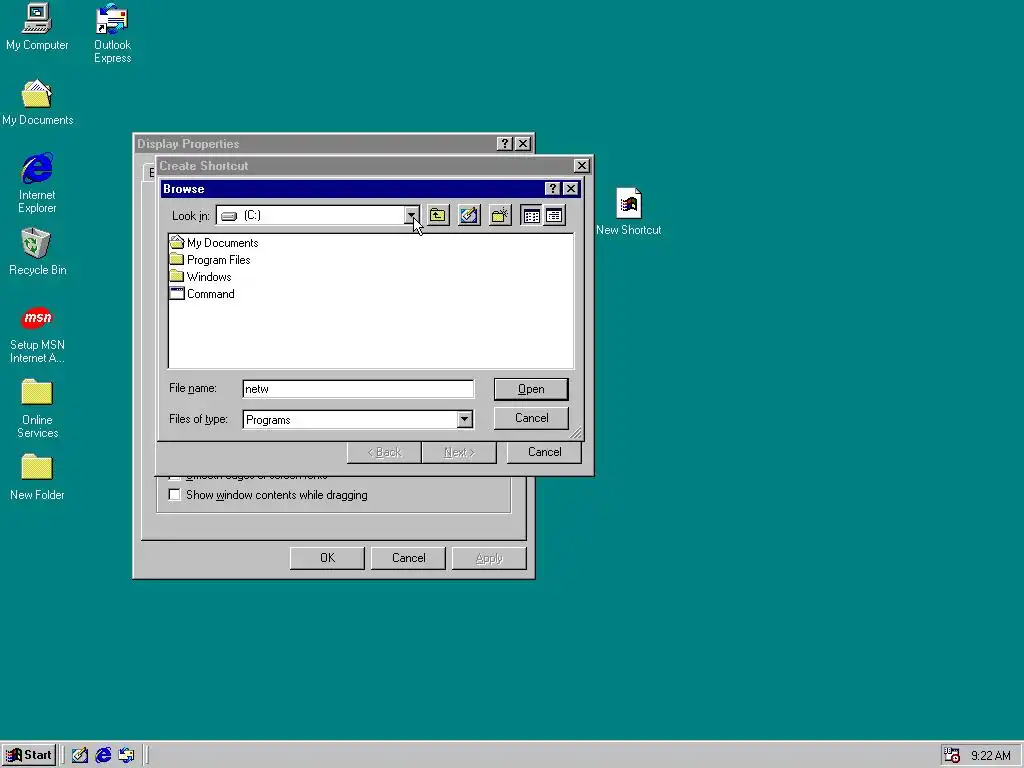The width and height of the screenshot is (1024, 768).
Task: Select the New Folder desktop icon
Action: click(x=37, y=478)
